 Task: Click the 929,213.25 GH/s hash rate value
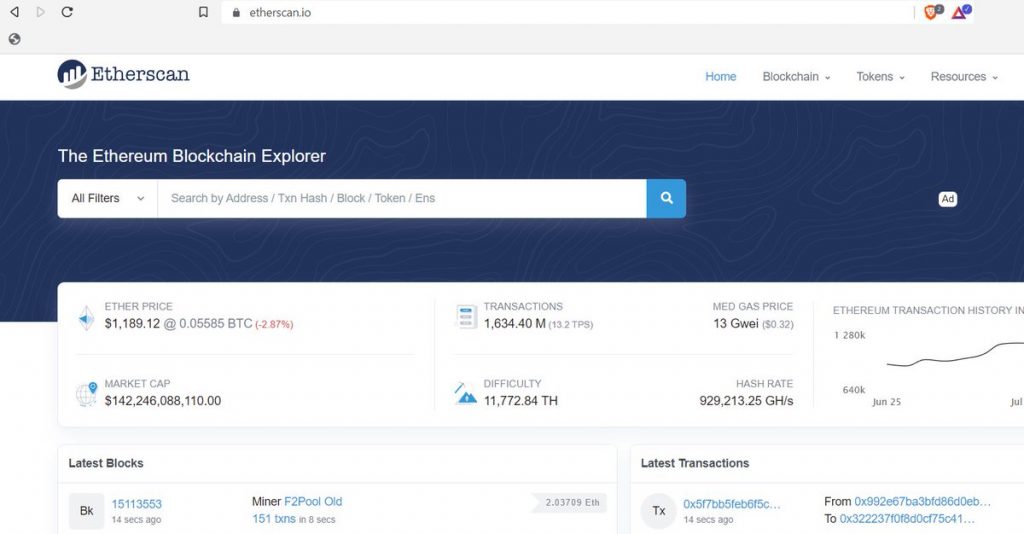[x=746, y=400]
